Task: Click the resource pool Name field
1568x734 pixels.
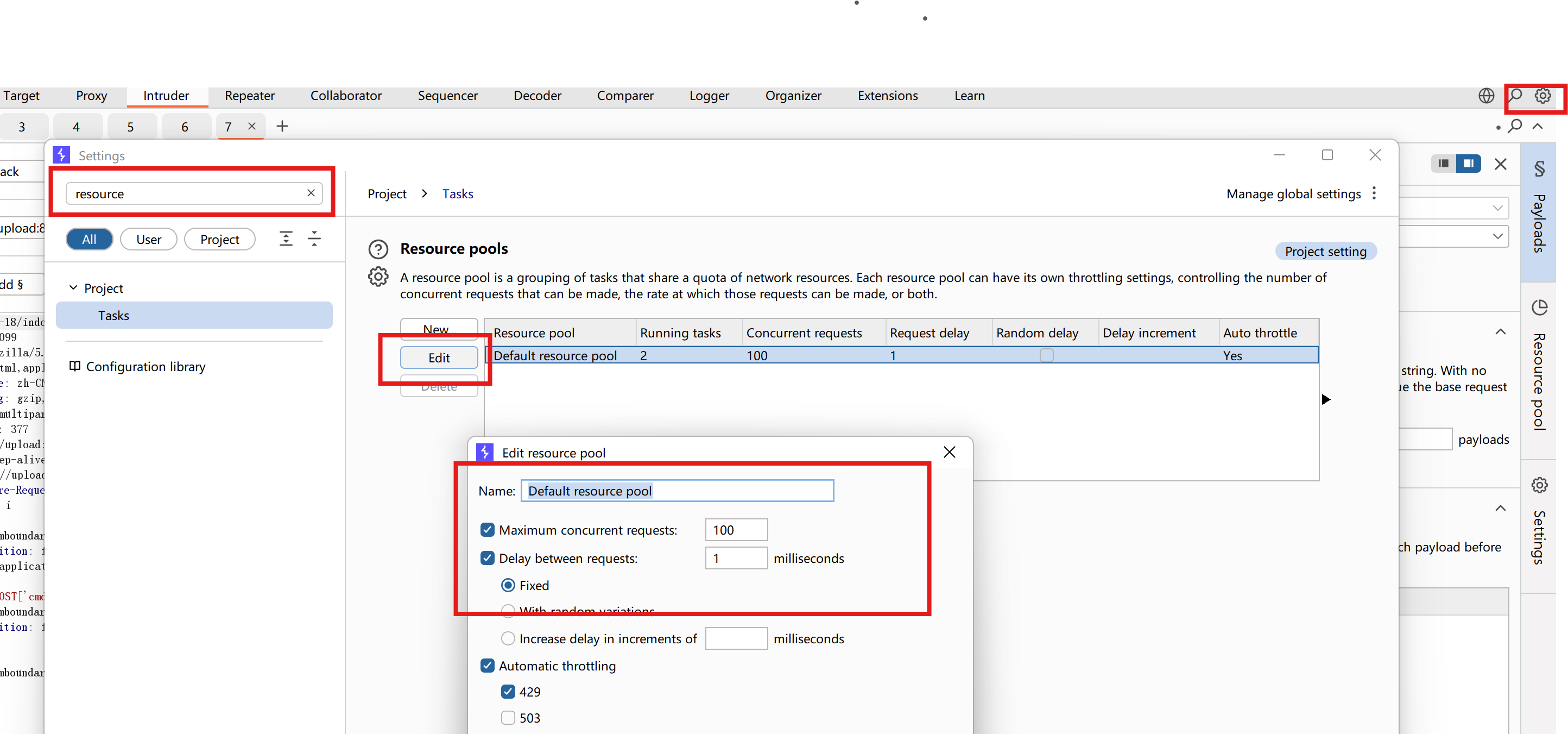Action: [677, 491]
